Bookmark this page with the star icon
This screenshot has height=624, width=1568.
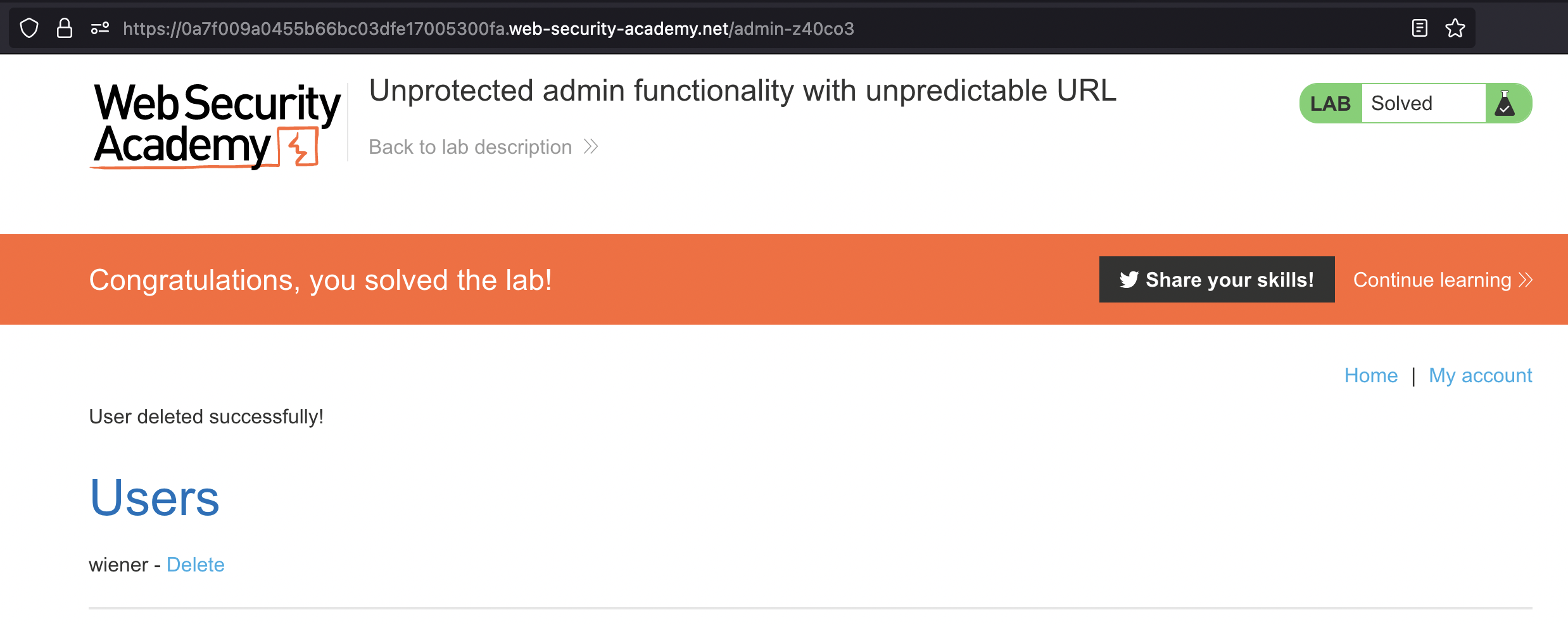click(1455, 28)
